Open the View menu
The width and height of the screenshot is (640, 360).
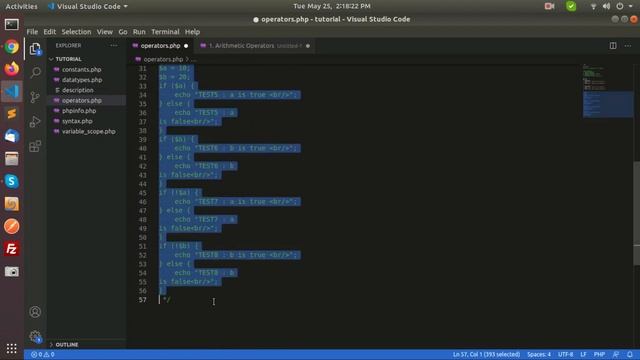pos(104,32)
